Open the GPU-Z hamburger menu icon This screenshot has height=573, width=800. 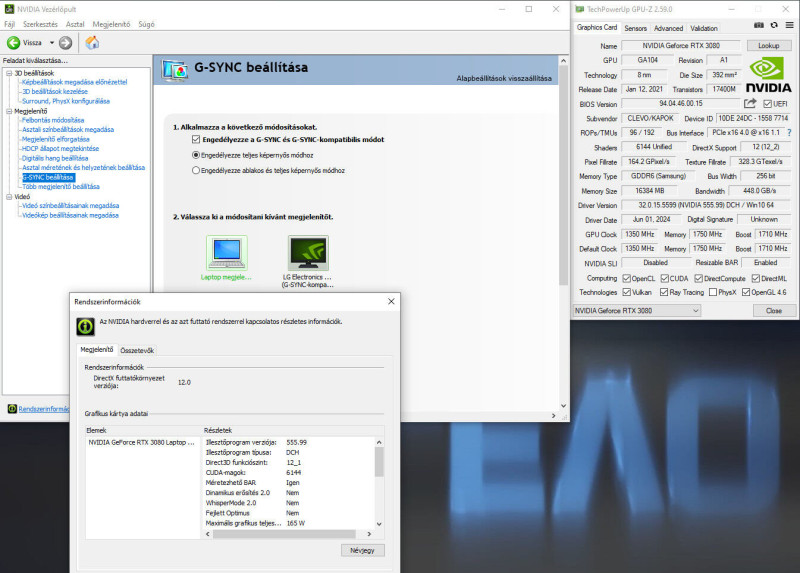click(789, 25)
